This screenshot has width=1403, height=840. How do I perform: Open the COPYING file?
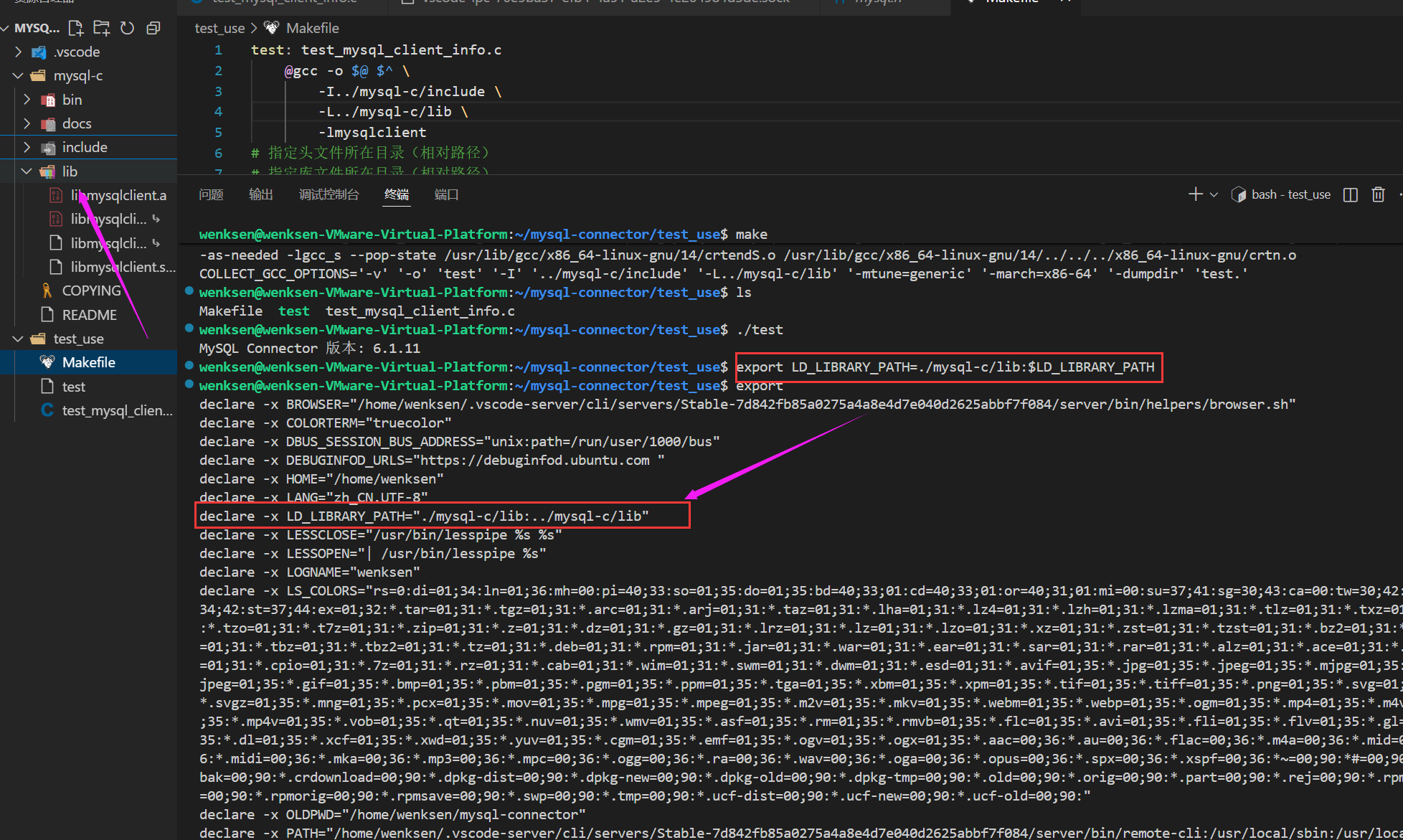pyautogui.click(x=91, y=291)
